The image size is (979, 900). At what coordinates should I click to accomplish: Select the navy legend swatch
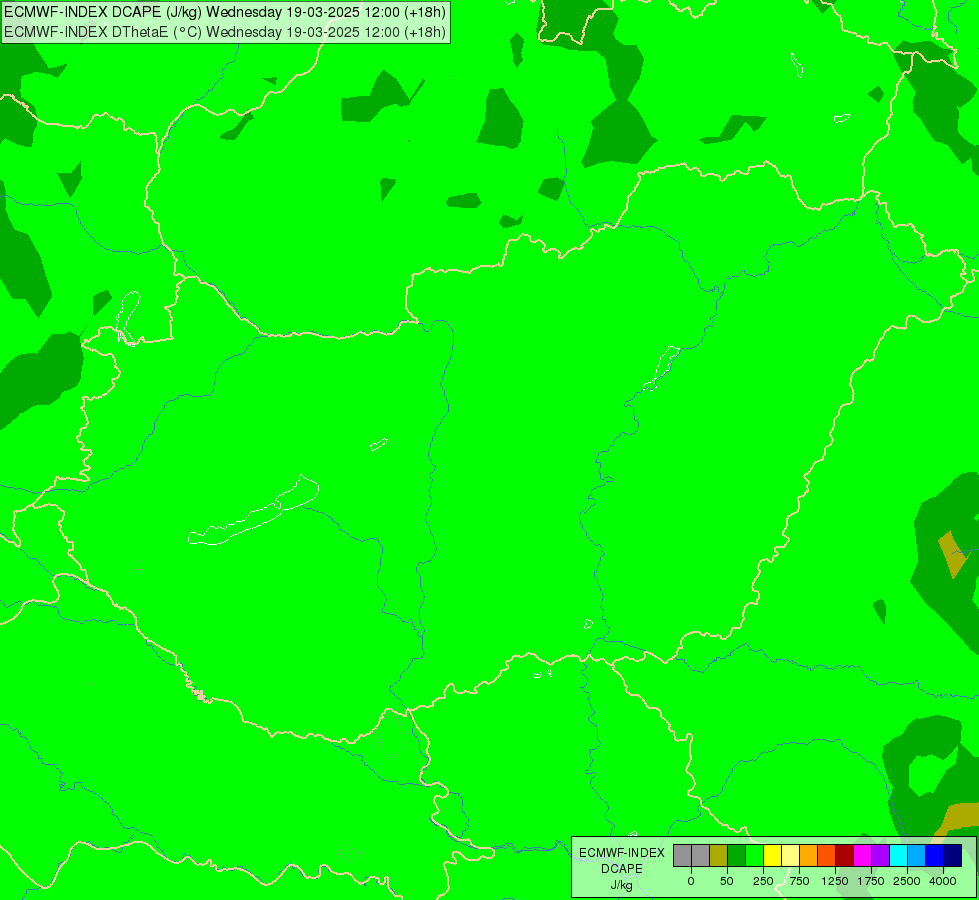pos(953,856)
